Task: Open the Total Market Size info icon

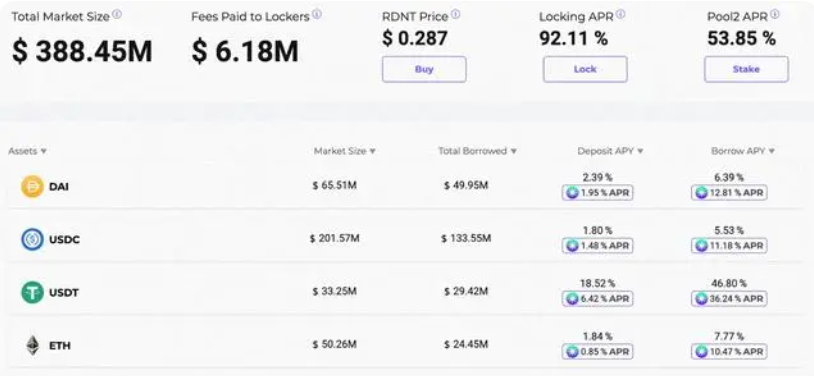Action: [x=117, y=15]
